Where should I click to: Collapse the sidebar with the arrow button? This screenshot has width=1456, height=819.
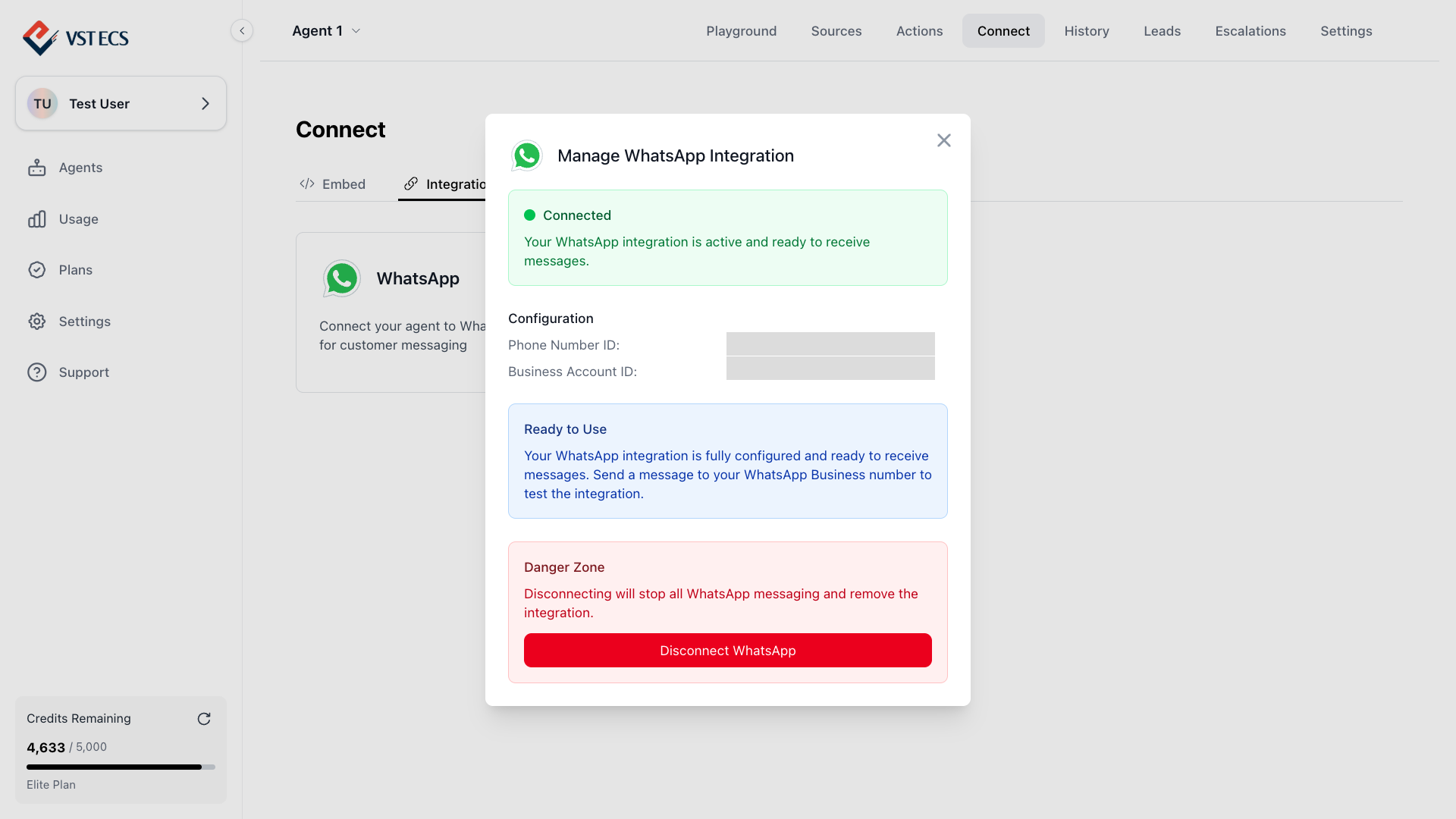tap(242, 31)
